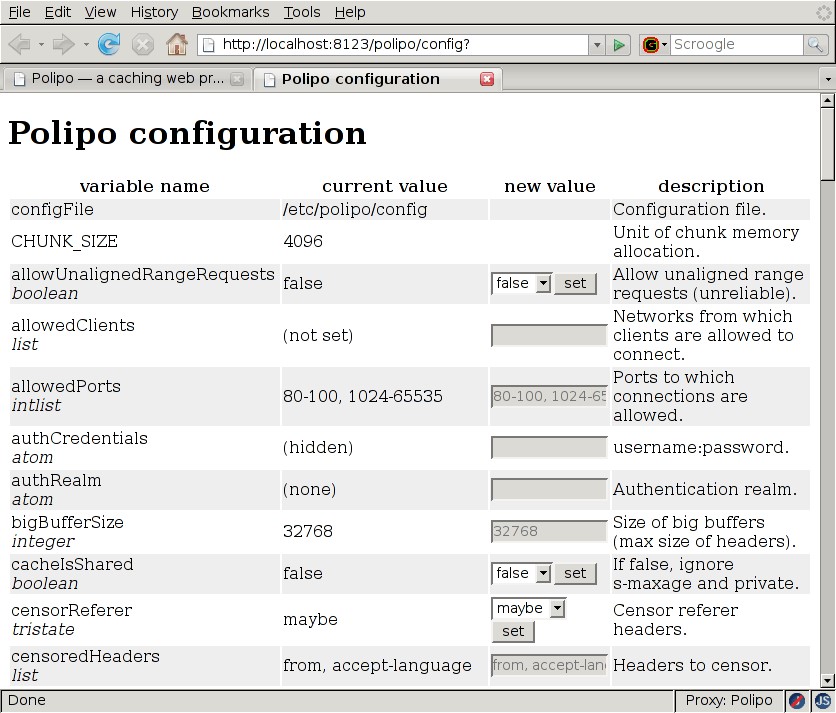Click the Forward navigation arrow
The width and height of the screenshot is (836, 713).
click(x=63, y=44)
